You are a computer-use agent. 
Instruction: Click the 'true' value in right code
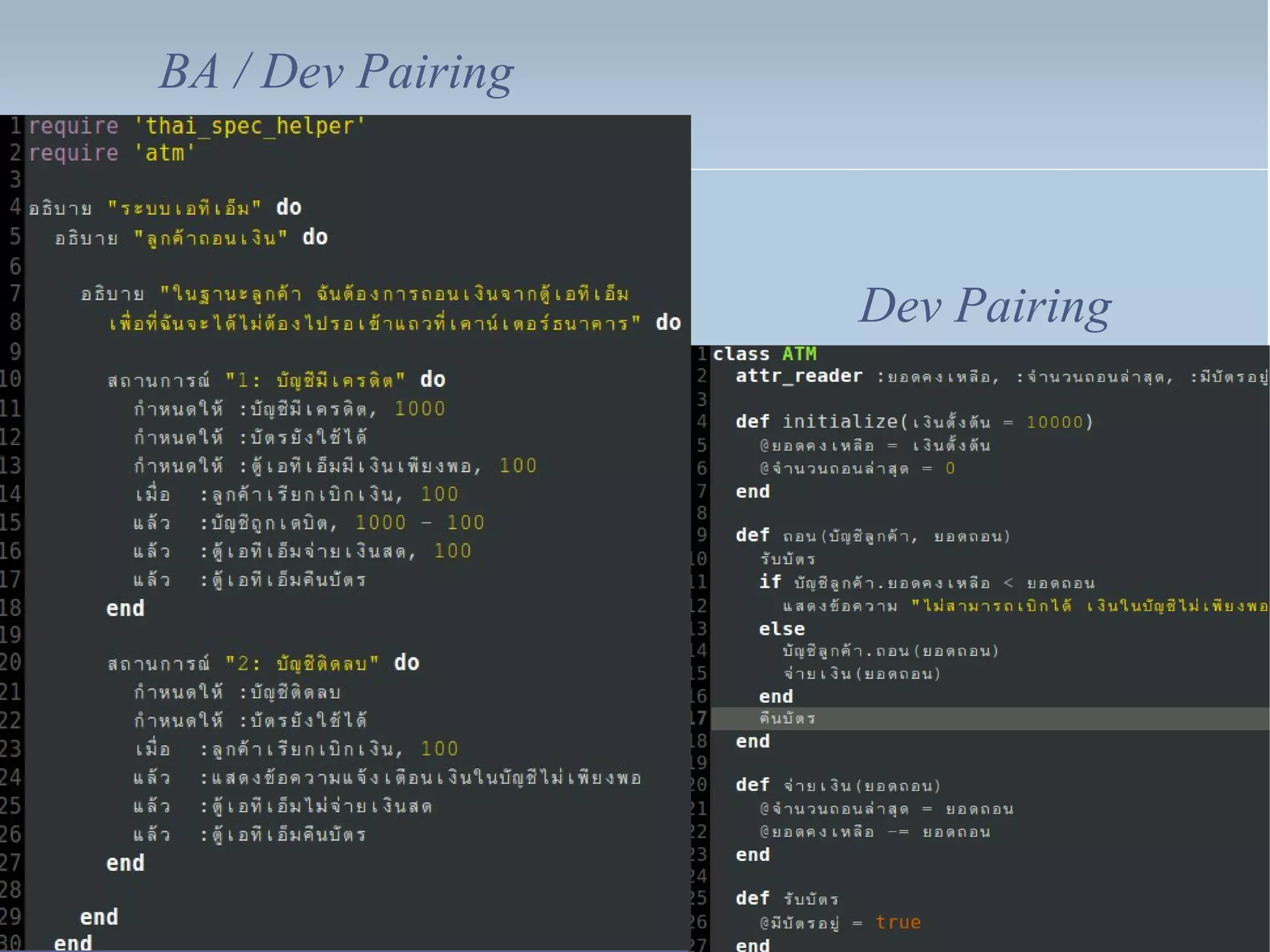coord(898,922)
